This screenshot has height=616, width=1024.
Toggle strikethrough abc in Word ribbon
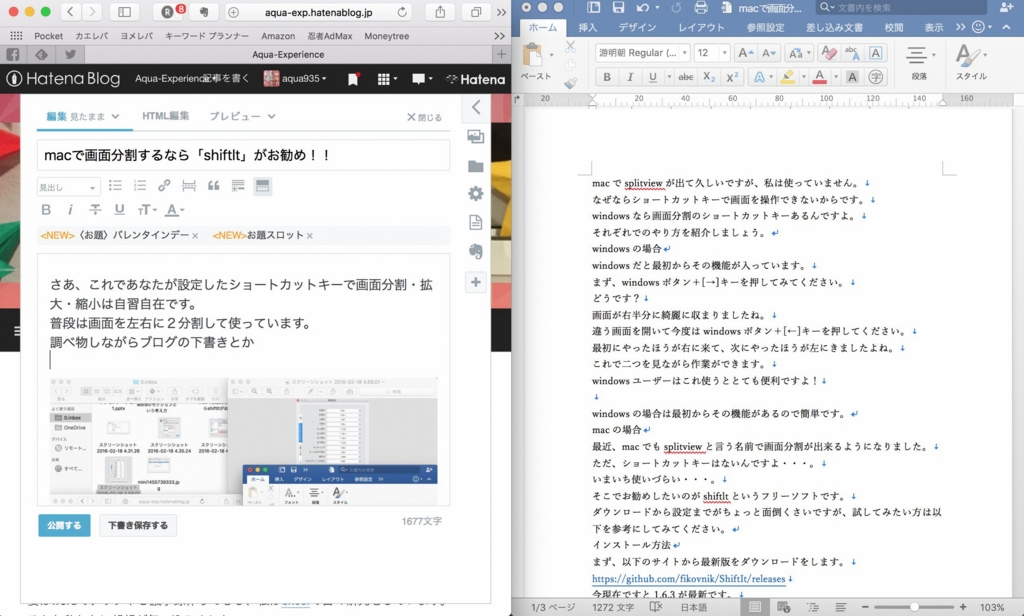point(686,77)
